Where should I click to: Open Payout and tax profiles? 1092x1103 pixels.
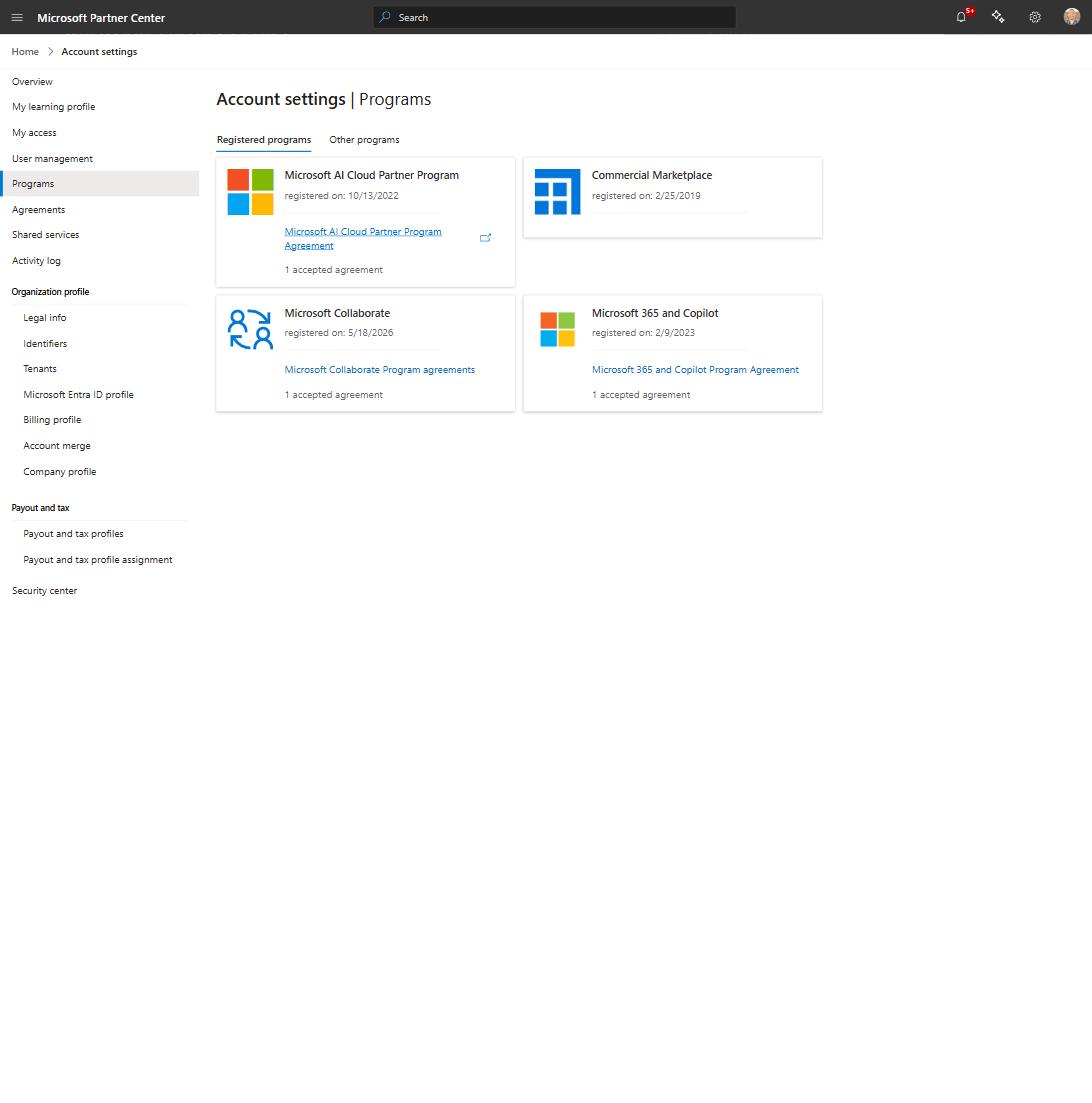click(73, 534)
